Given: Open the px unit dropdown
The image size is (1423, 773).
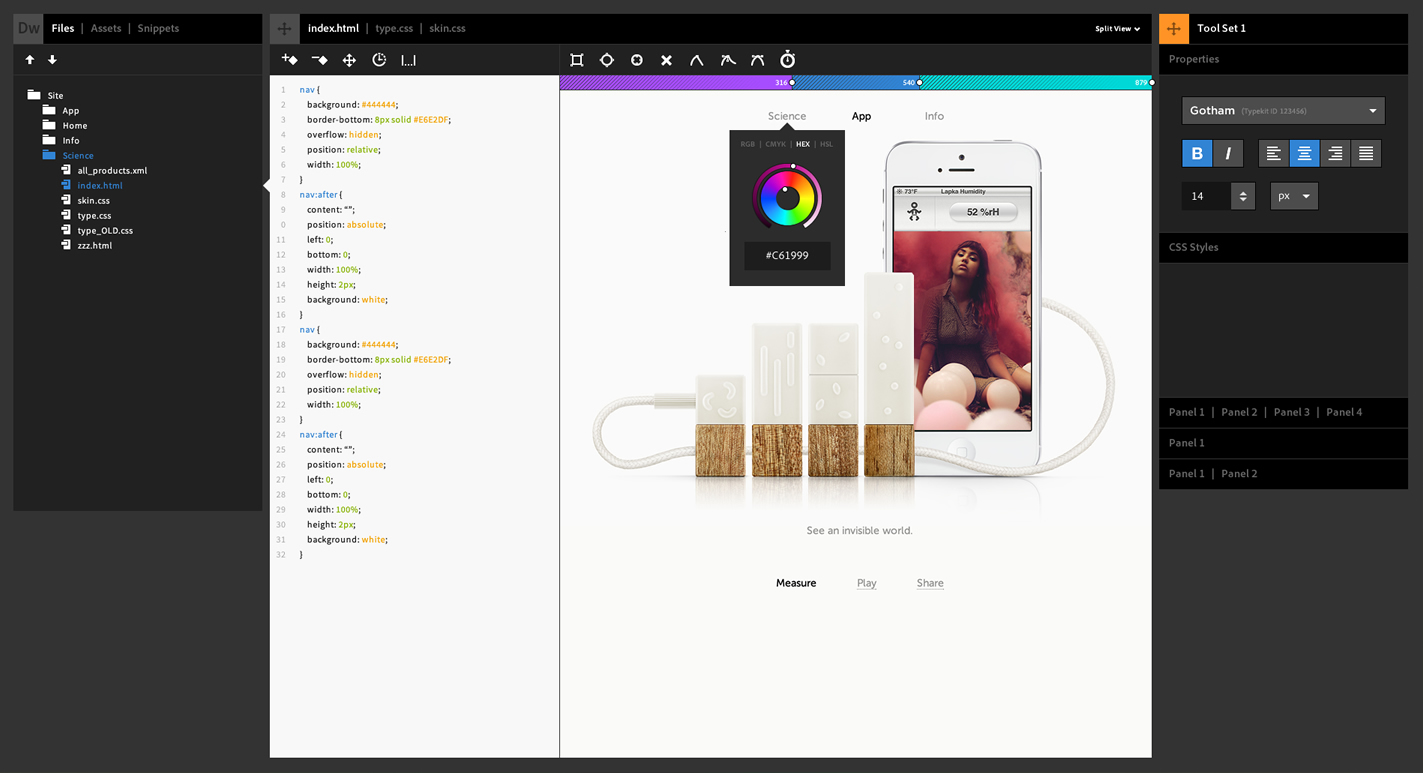Looking at the screenshot, I should [x=1294, y=196].
